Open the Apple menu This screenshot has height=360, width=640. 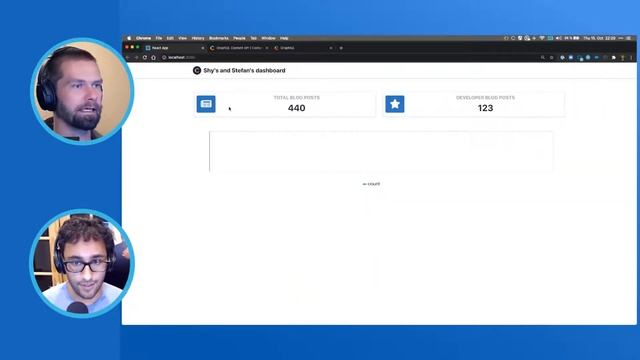129,38
